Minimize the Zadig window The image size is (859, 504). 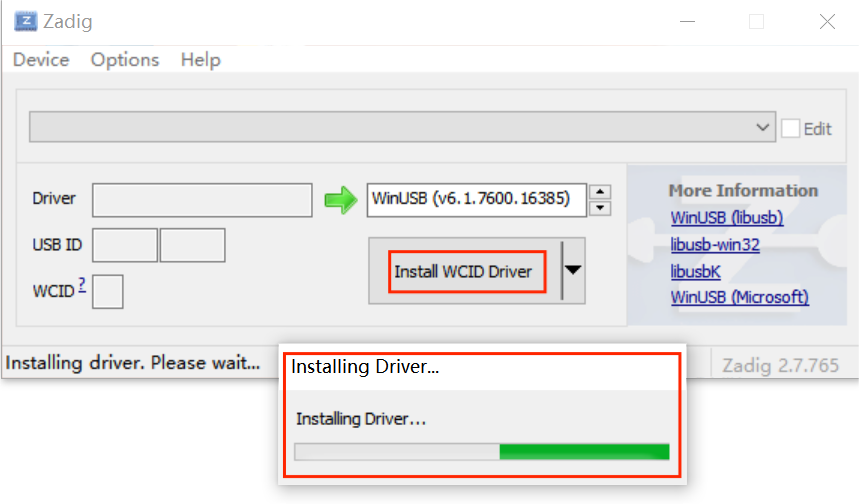coord(687,21)
